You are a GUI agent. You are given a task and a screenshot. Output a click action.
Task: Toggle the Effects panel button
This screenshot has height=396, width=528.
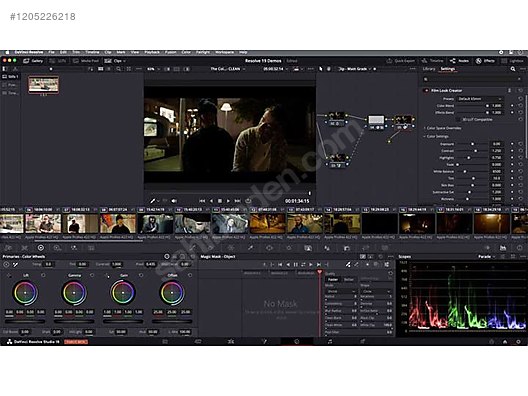tap(485, 61)
